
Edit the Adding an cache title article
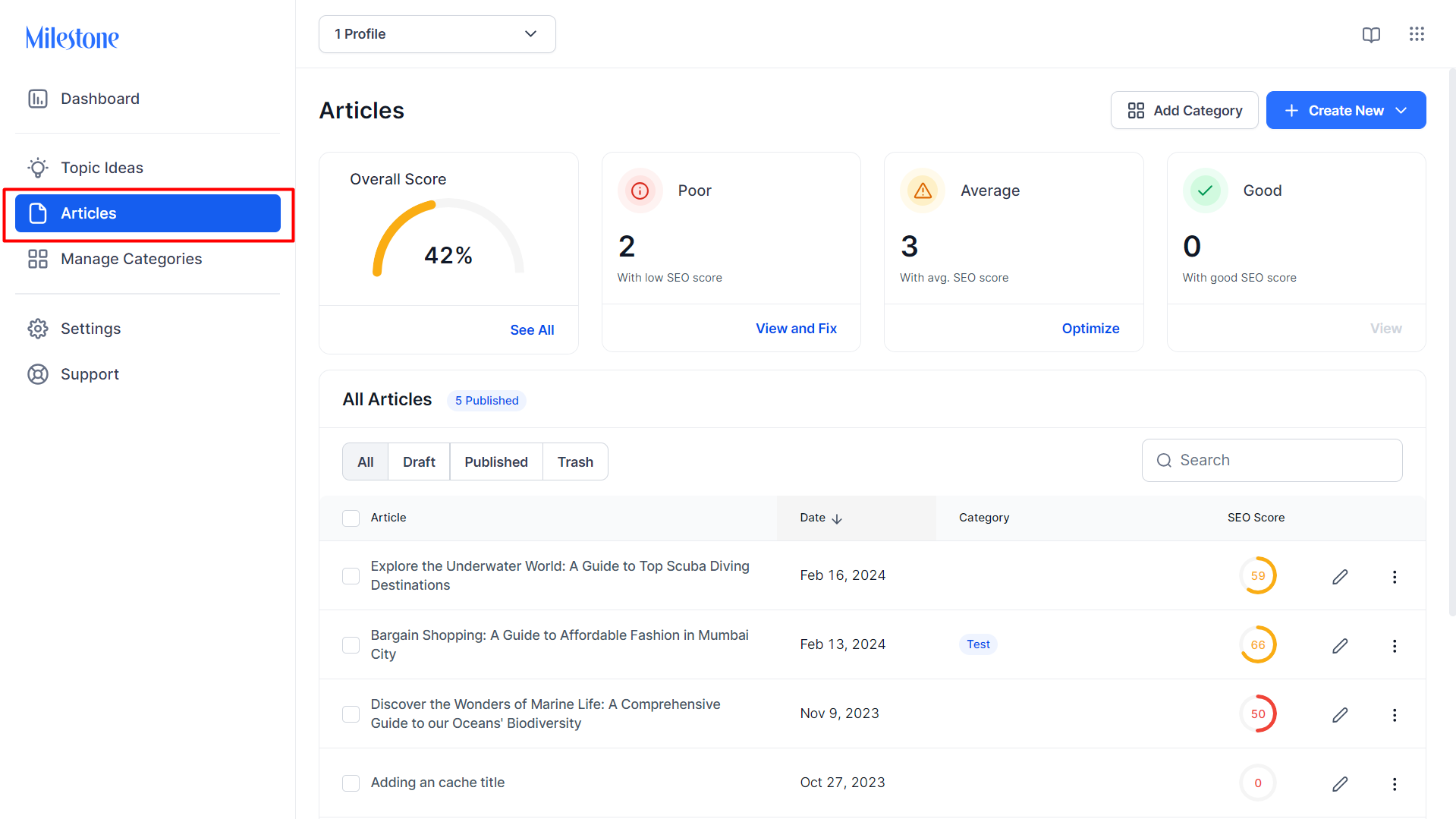pos(1340,784)
